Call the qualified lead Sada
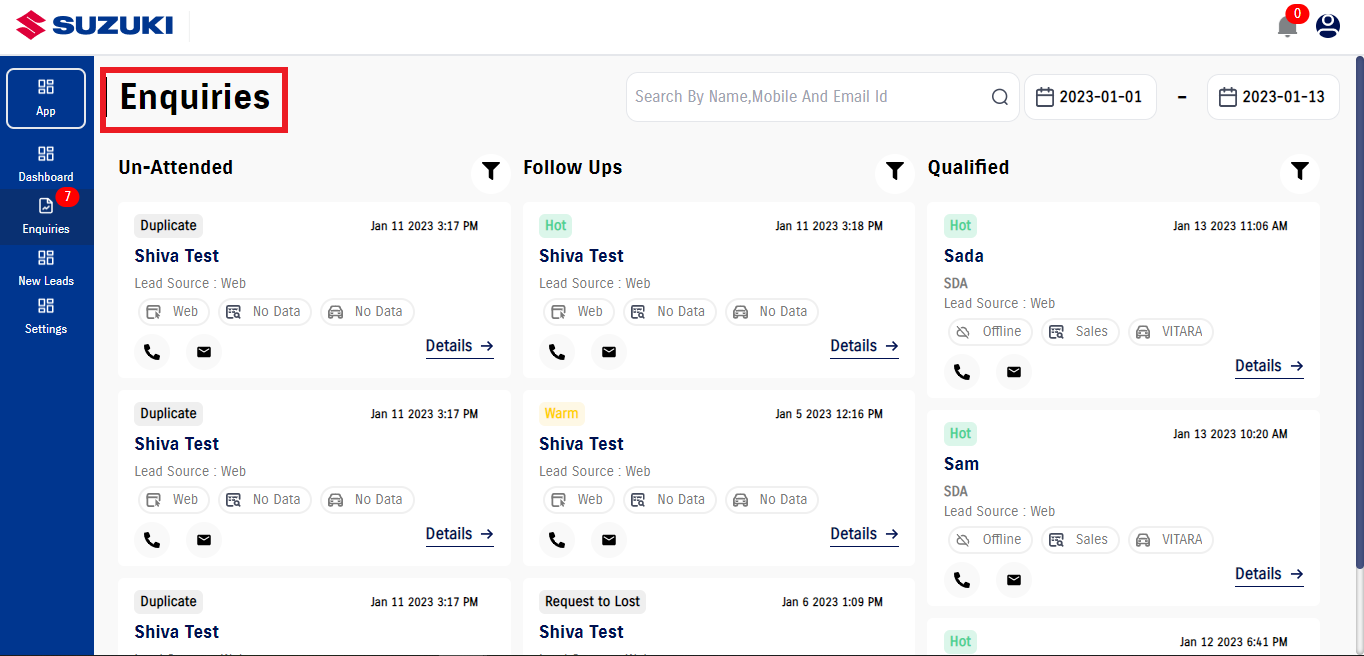 pyautogui.click(x=962, y=372)
